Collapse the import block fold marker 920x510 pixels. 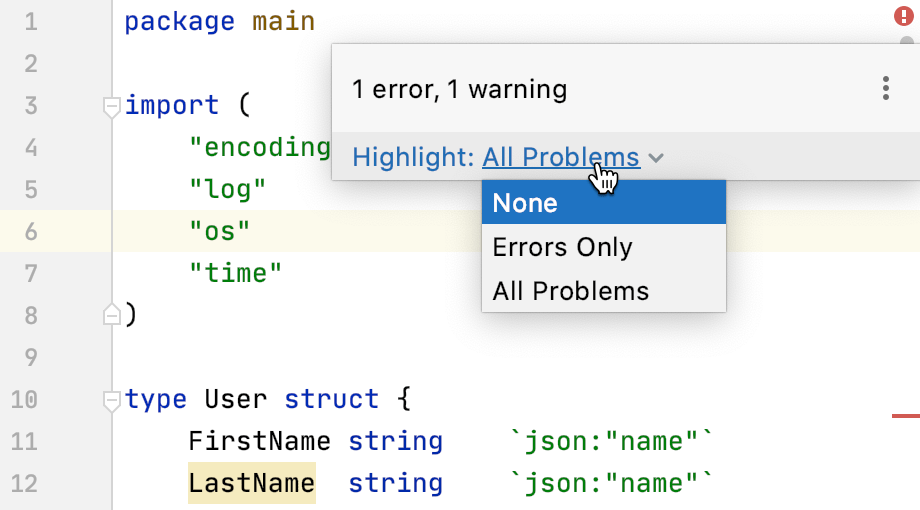coord(112,106)
